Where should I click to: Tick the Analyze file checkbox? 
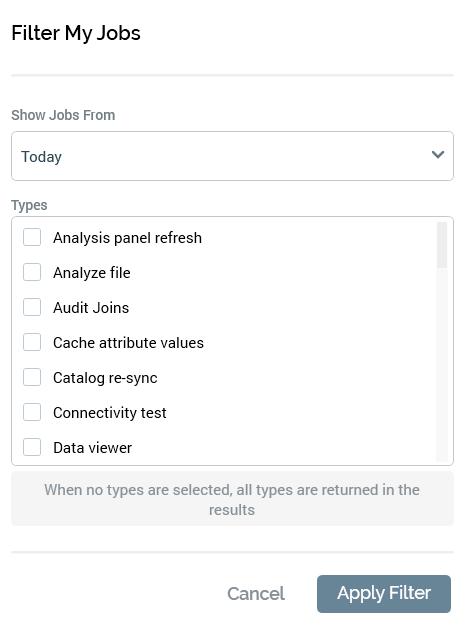[x=32, y=272]
